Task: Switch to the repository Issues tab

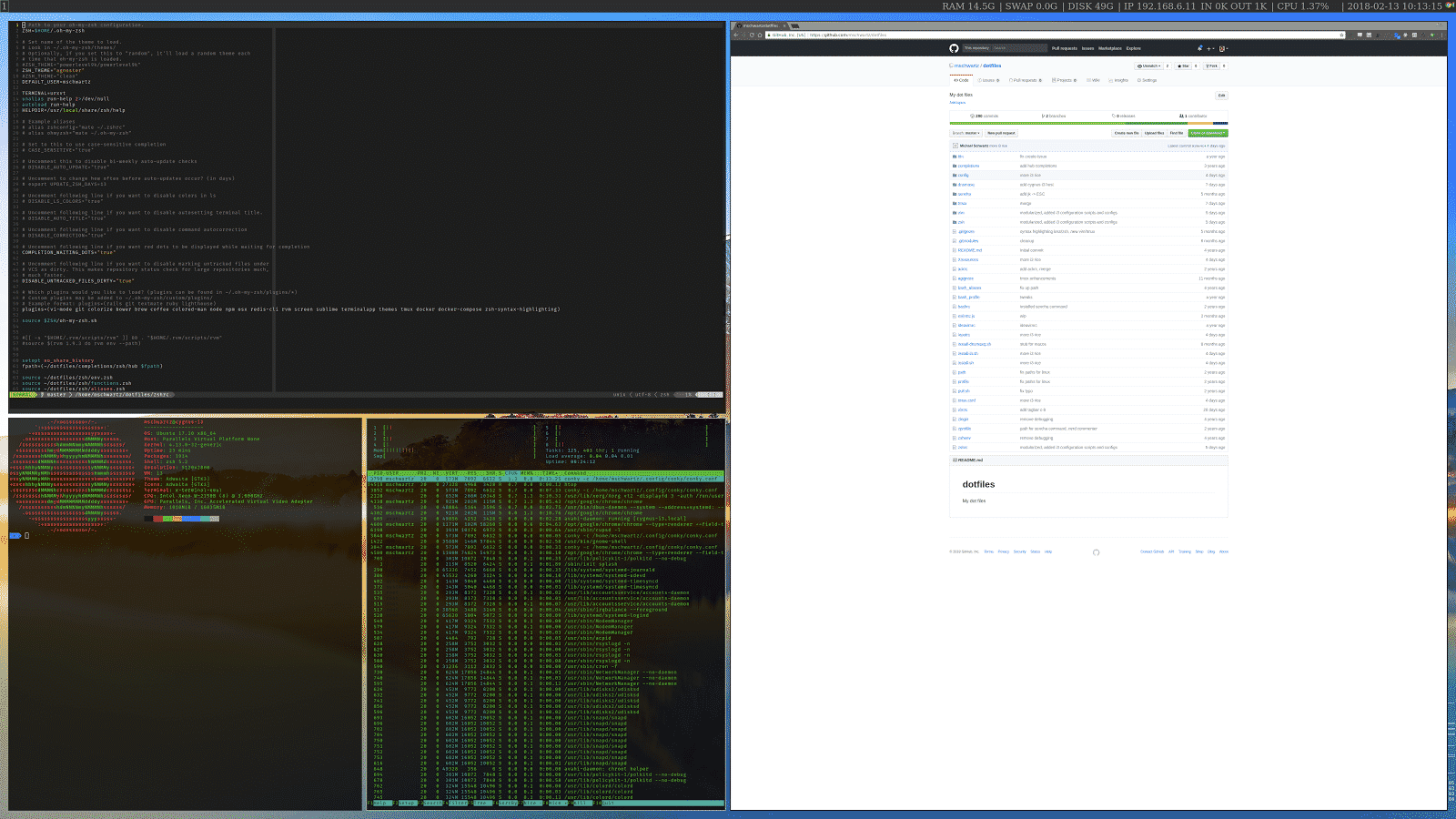Action: coord(989,80)
